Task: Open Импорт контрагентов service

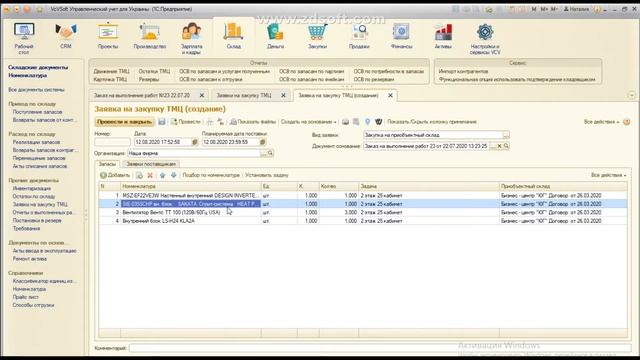Action: point(463,71)
